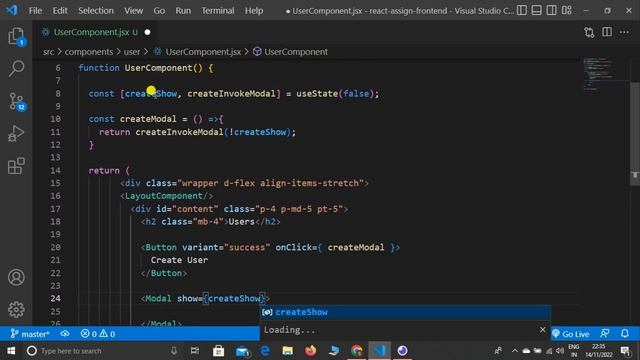Open Chrome from taskbar

pyautogui.click(x=356, y=351)
